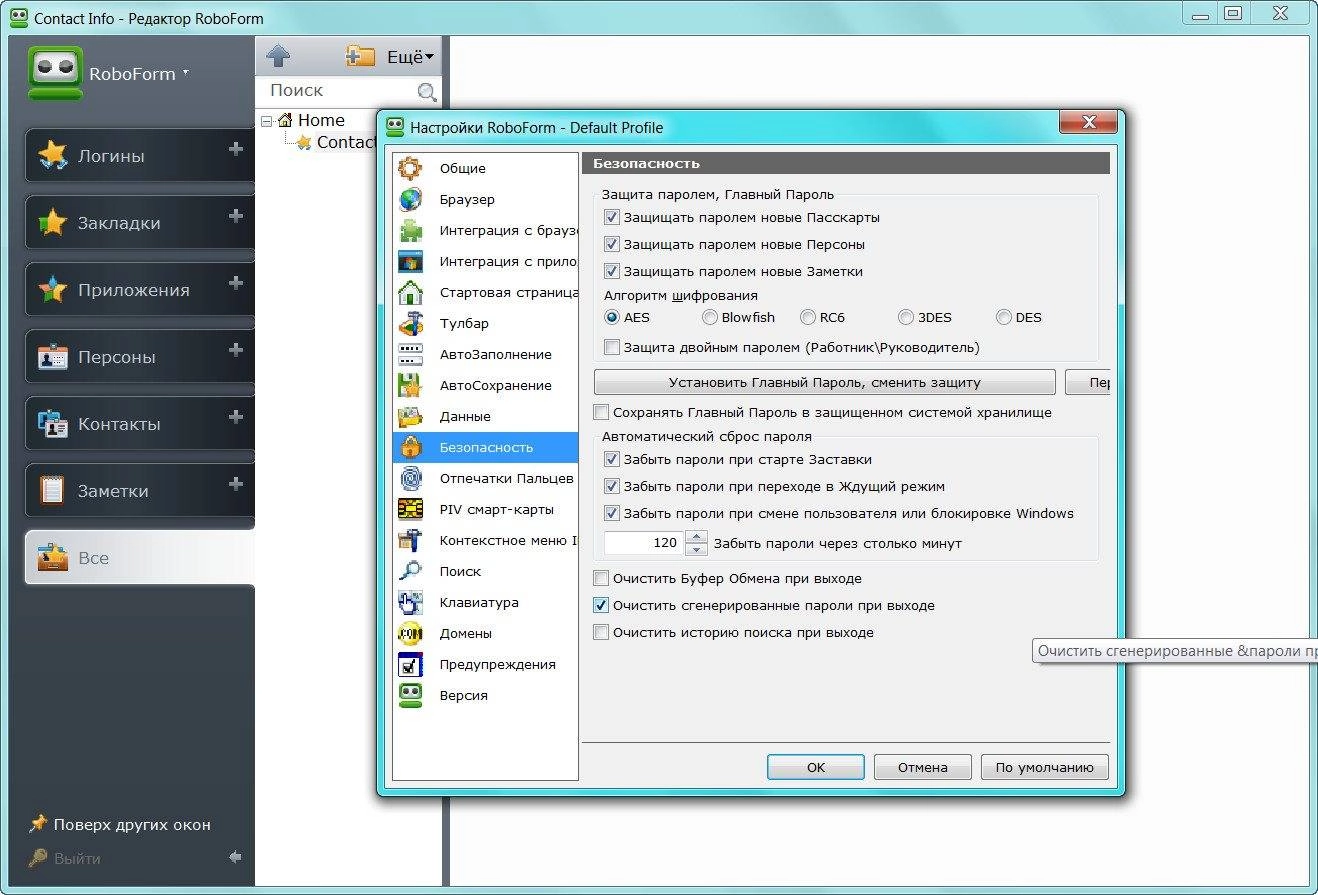Select the Данные category

click(485, 416)
